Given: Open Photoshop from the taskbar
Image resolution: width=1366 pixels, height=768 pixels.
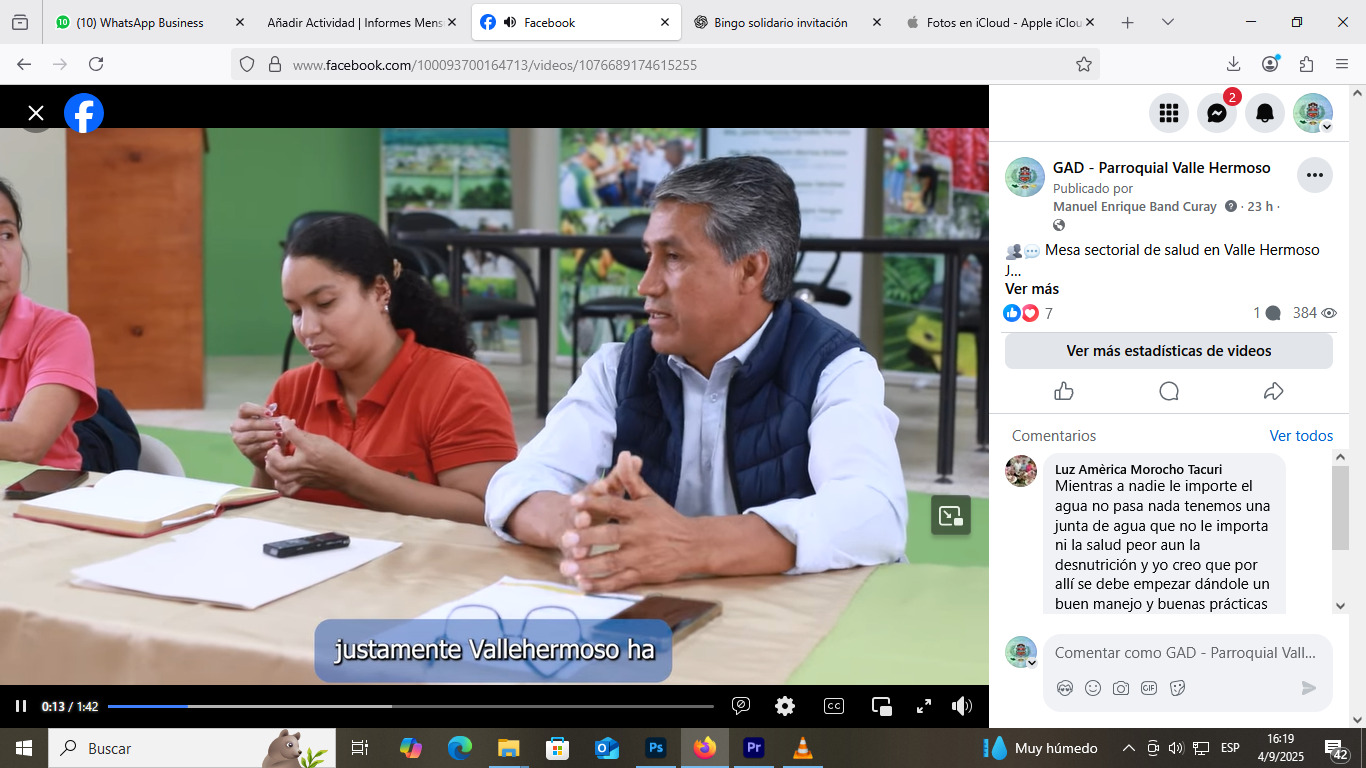Looking at the screenshot, I should (x=656, y=748).
